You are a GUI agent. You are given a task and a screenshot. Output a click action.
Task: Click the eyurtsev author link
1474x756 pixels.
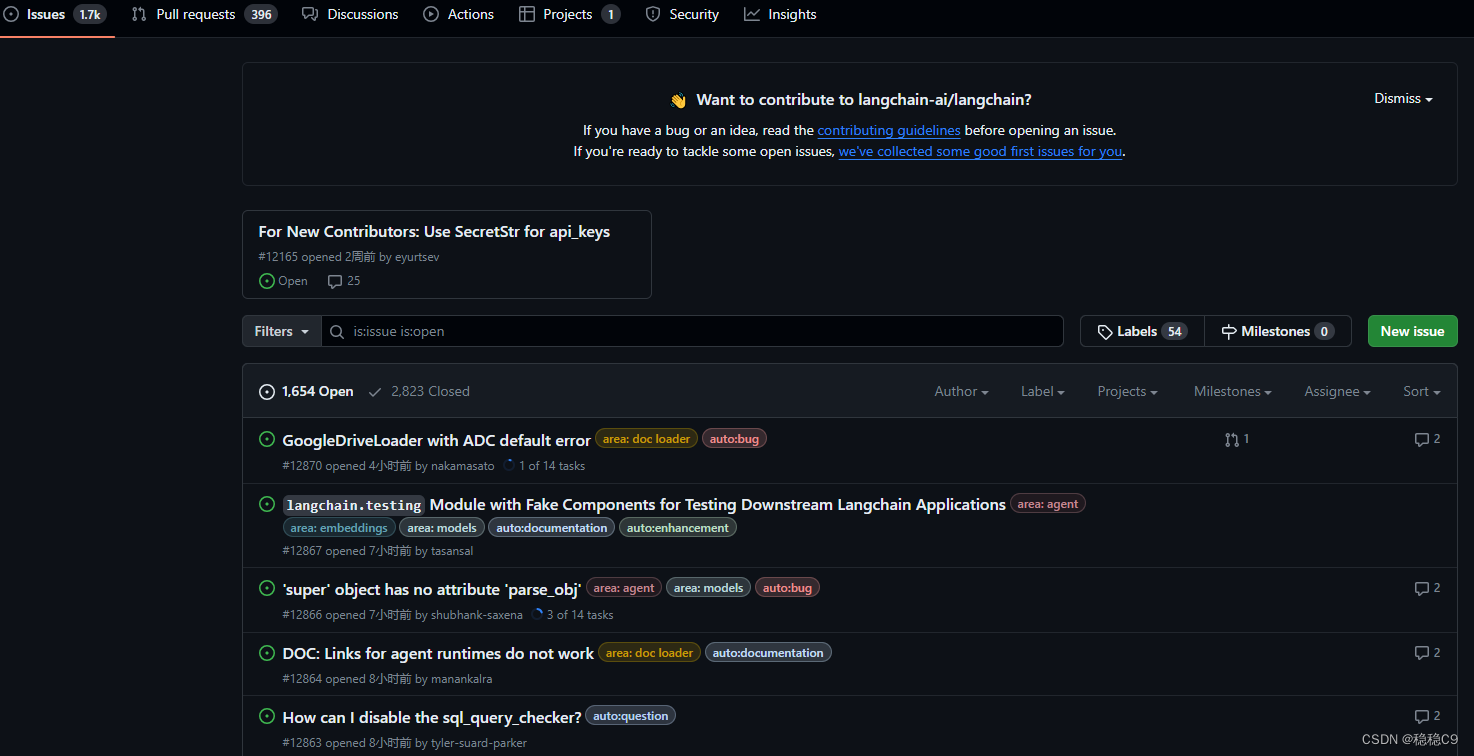[x=416, y=257]
